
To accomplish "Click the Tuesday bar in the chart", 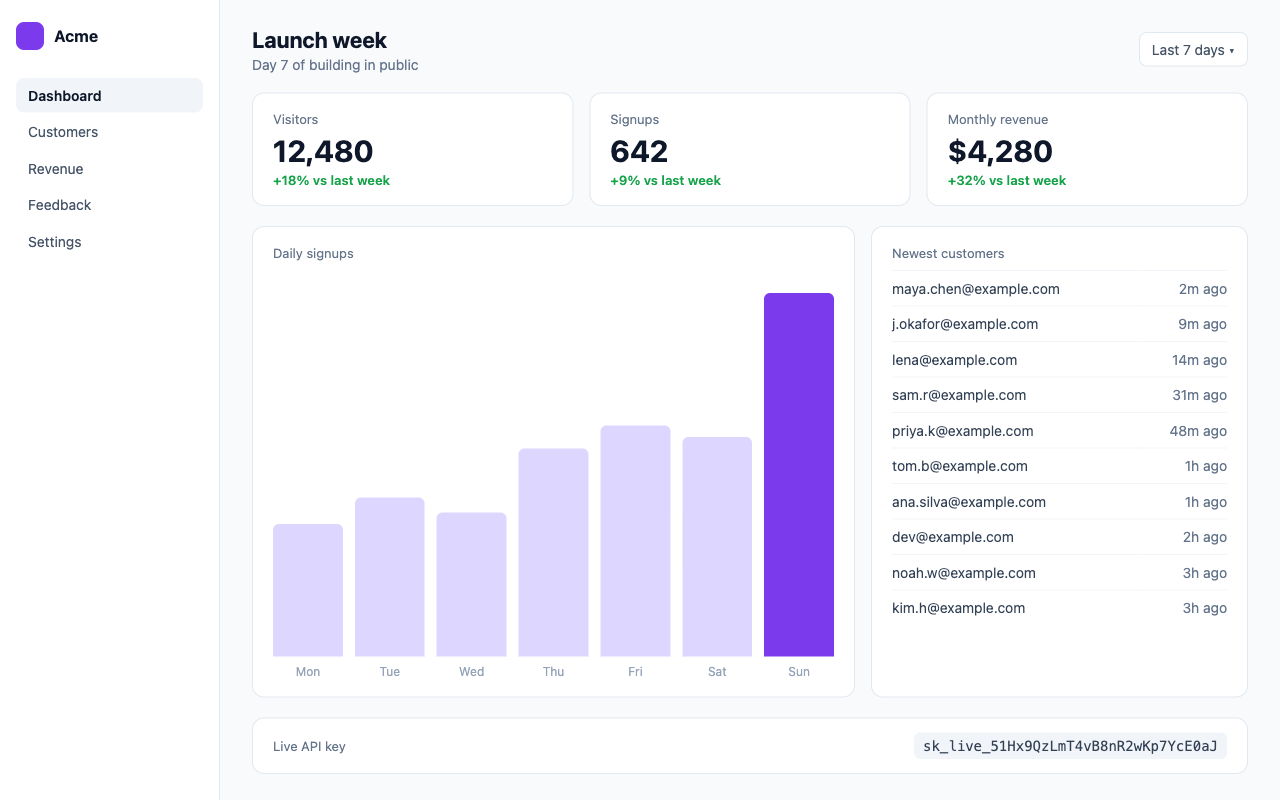I will click(x=390, y=577).
